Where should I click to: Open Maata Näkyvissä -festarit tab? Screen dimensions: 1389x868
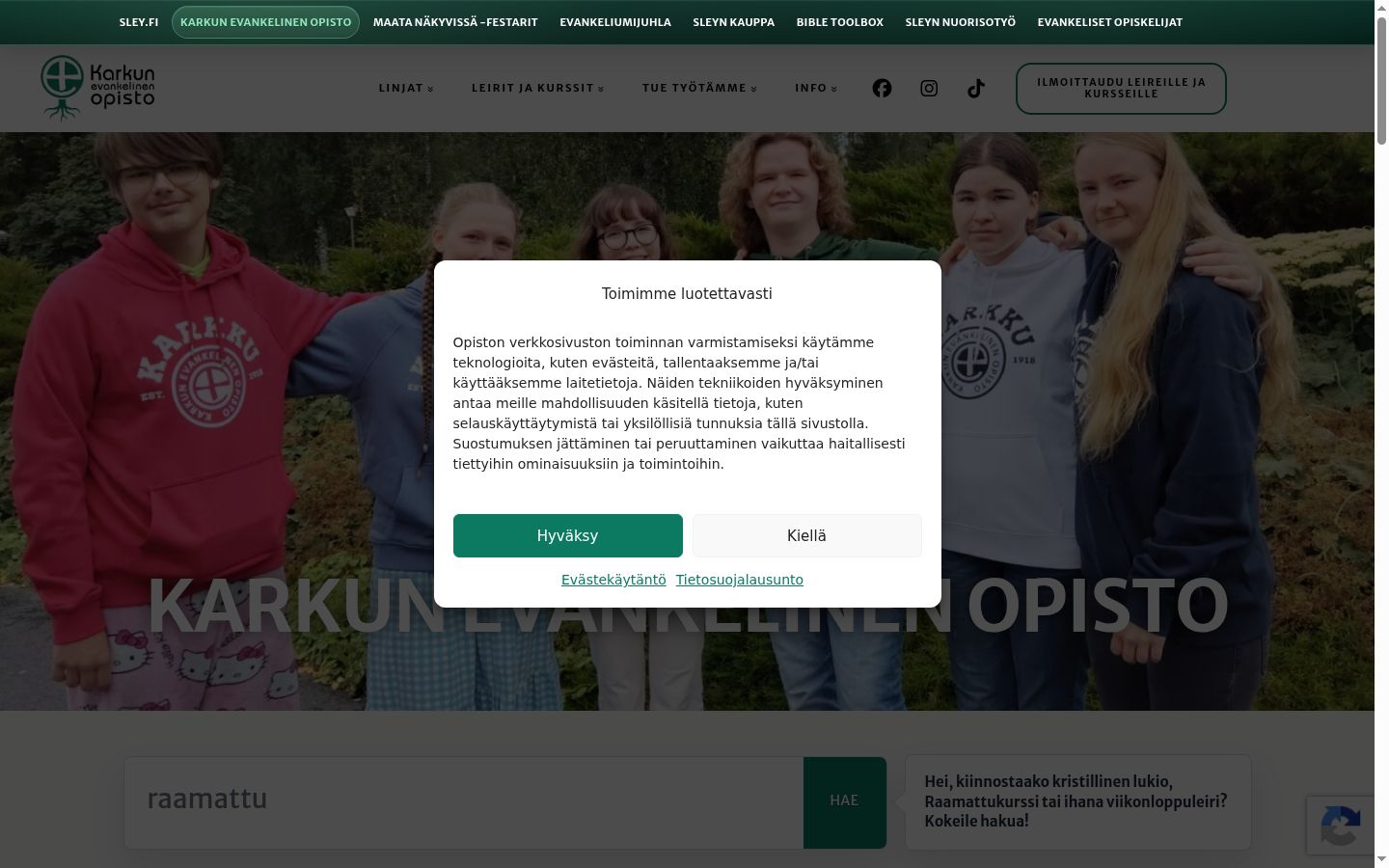pyautogui.click(x=455, y=22)
